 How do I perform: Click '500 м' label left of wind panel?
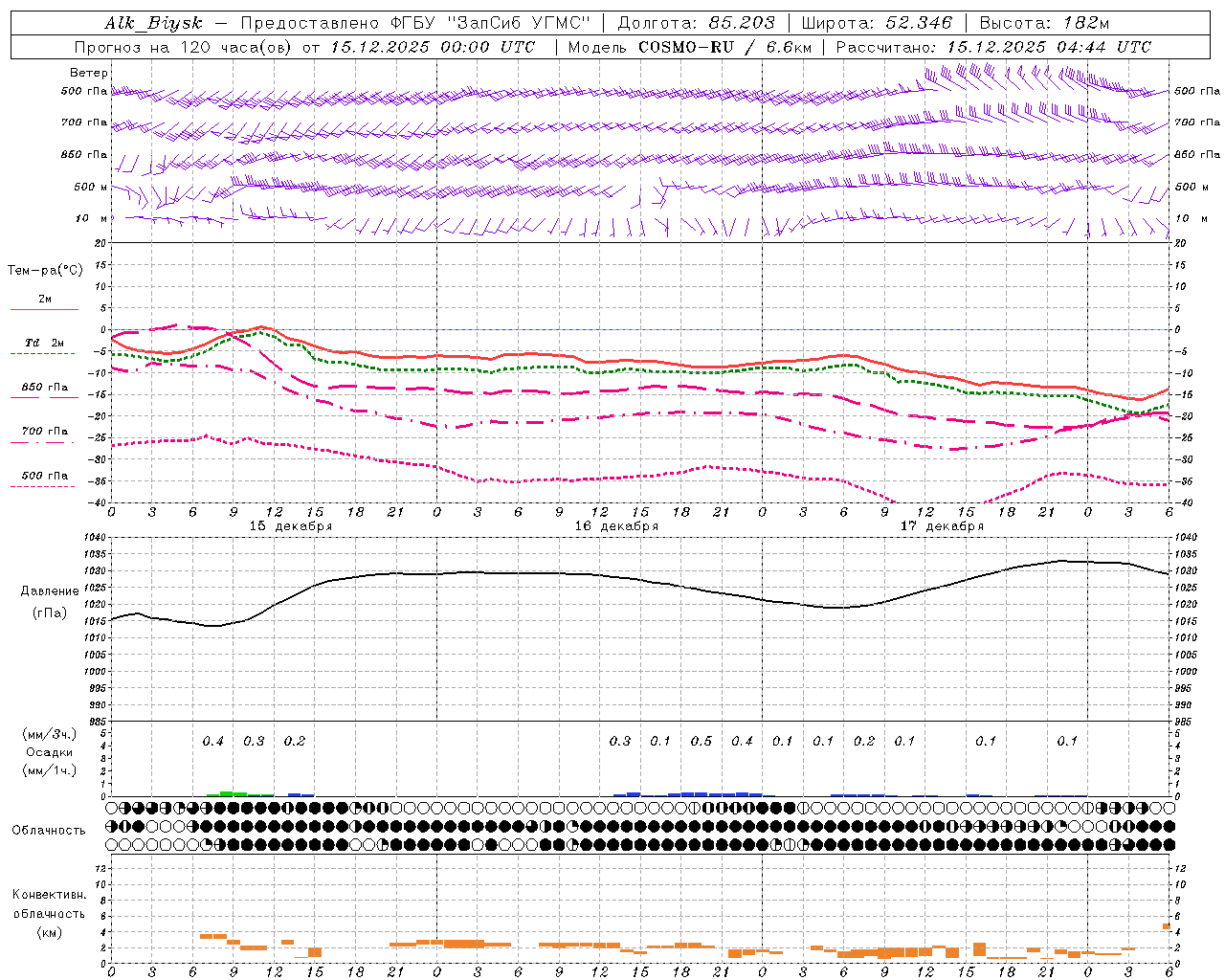tap(91, 187)
